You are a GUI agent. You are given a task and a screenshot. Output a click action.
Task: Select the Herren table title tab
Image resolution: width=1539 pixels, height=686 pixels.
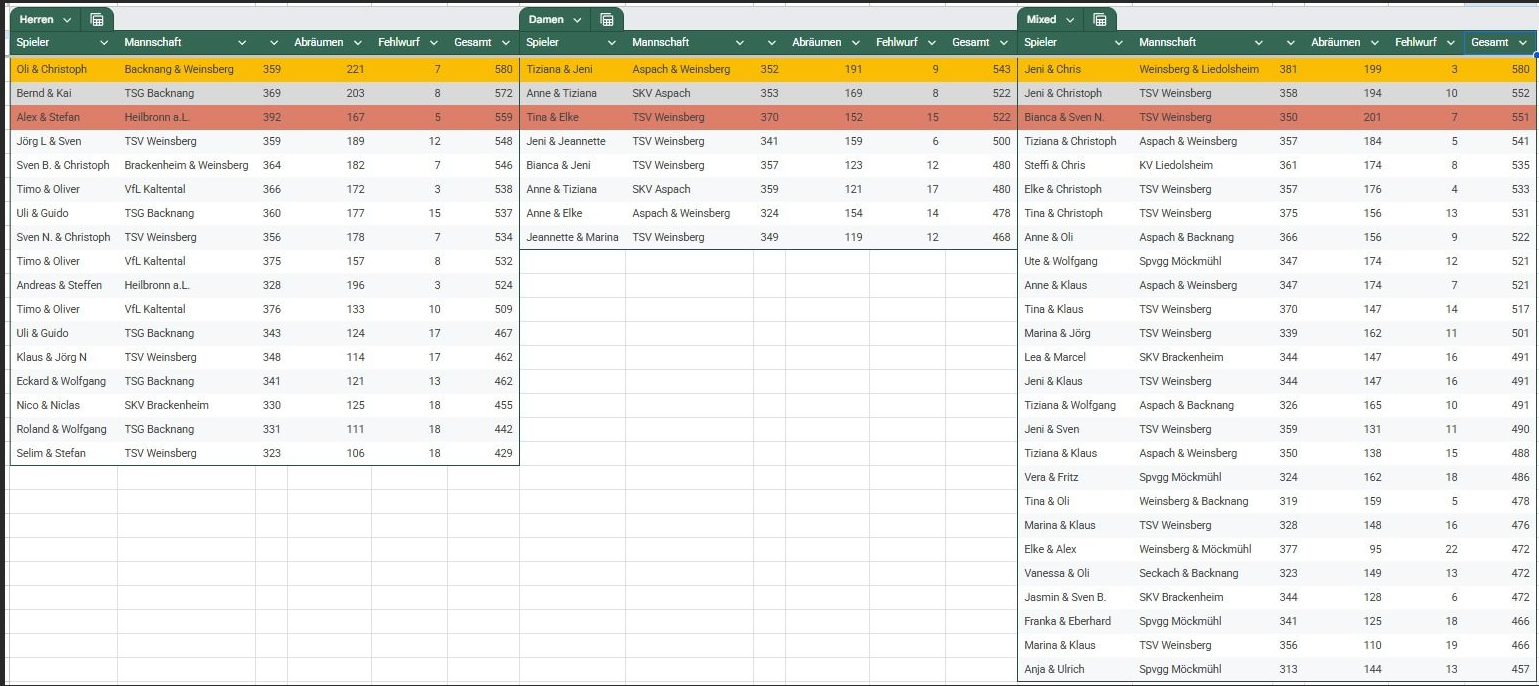[x=37, y=20]
